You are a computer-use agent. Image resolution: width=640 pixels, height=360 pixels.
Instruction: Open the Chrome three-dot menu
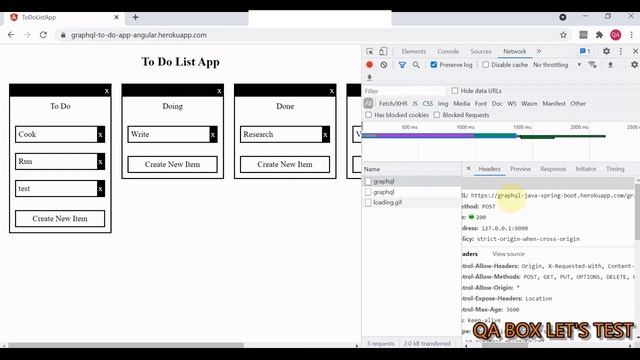click(x=631, y=35)
